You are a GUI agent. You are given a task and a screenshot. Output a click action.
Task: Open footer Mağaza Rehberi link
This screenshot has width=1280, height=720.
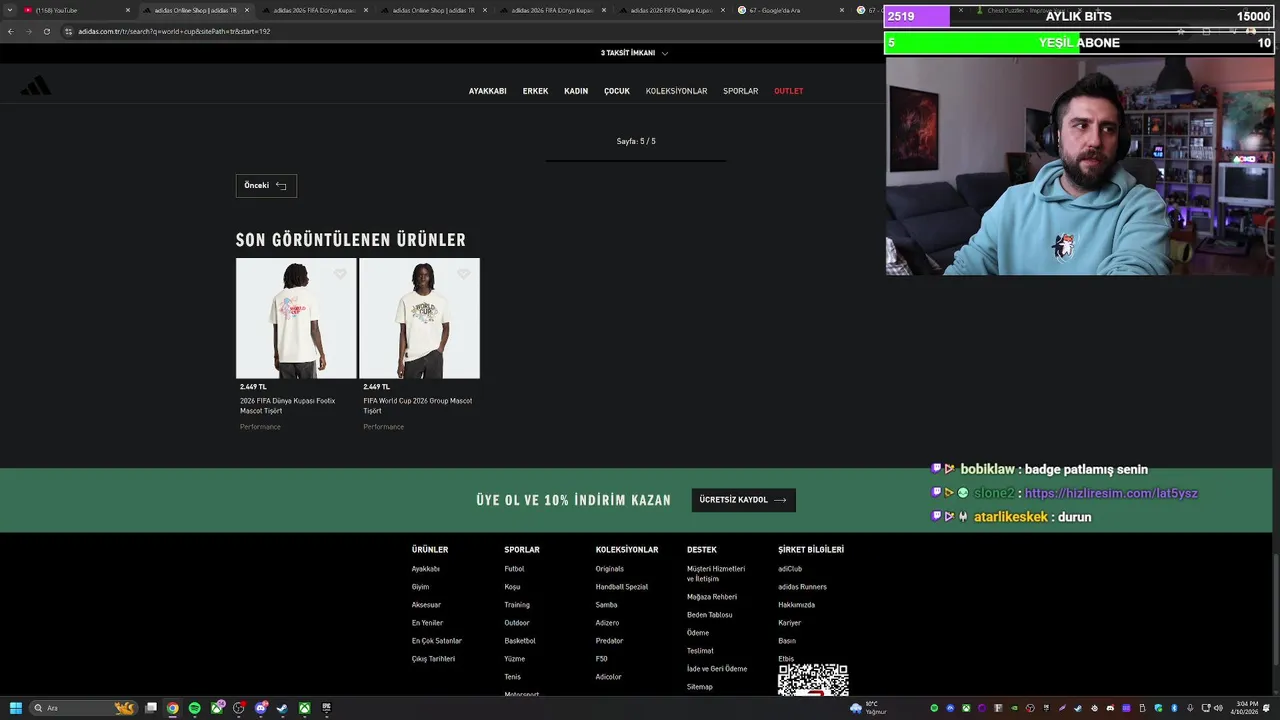(x=712, y=597)
